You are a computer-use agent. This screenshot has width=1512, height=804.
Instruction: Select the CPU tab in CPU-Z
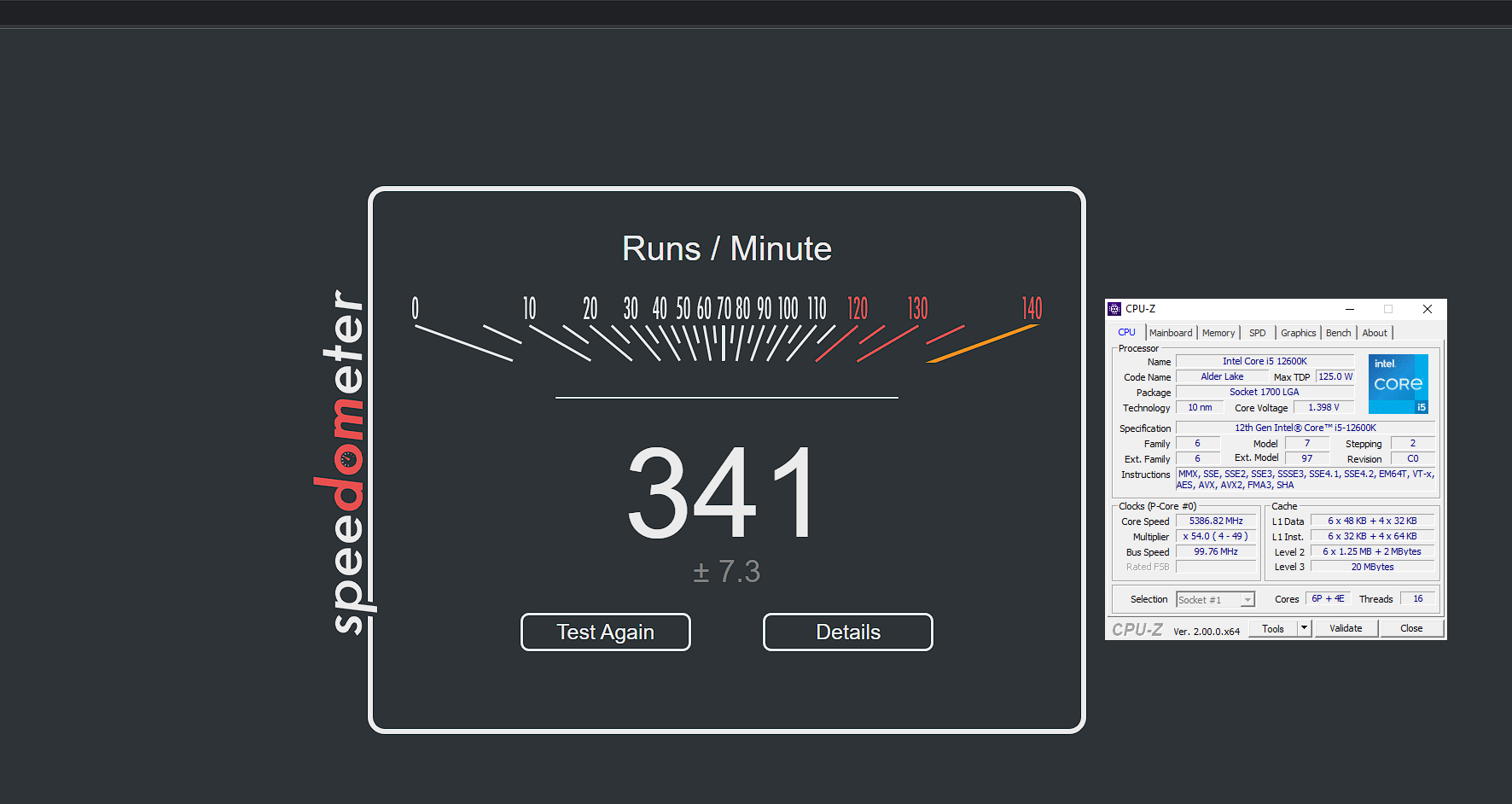pos(1126,333)
